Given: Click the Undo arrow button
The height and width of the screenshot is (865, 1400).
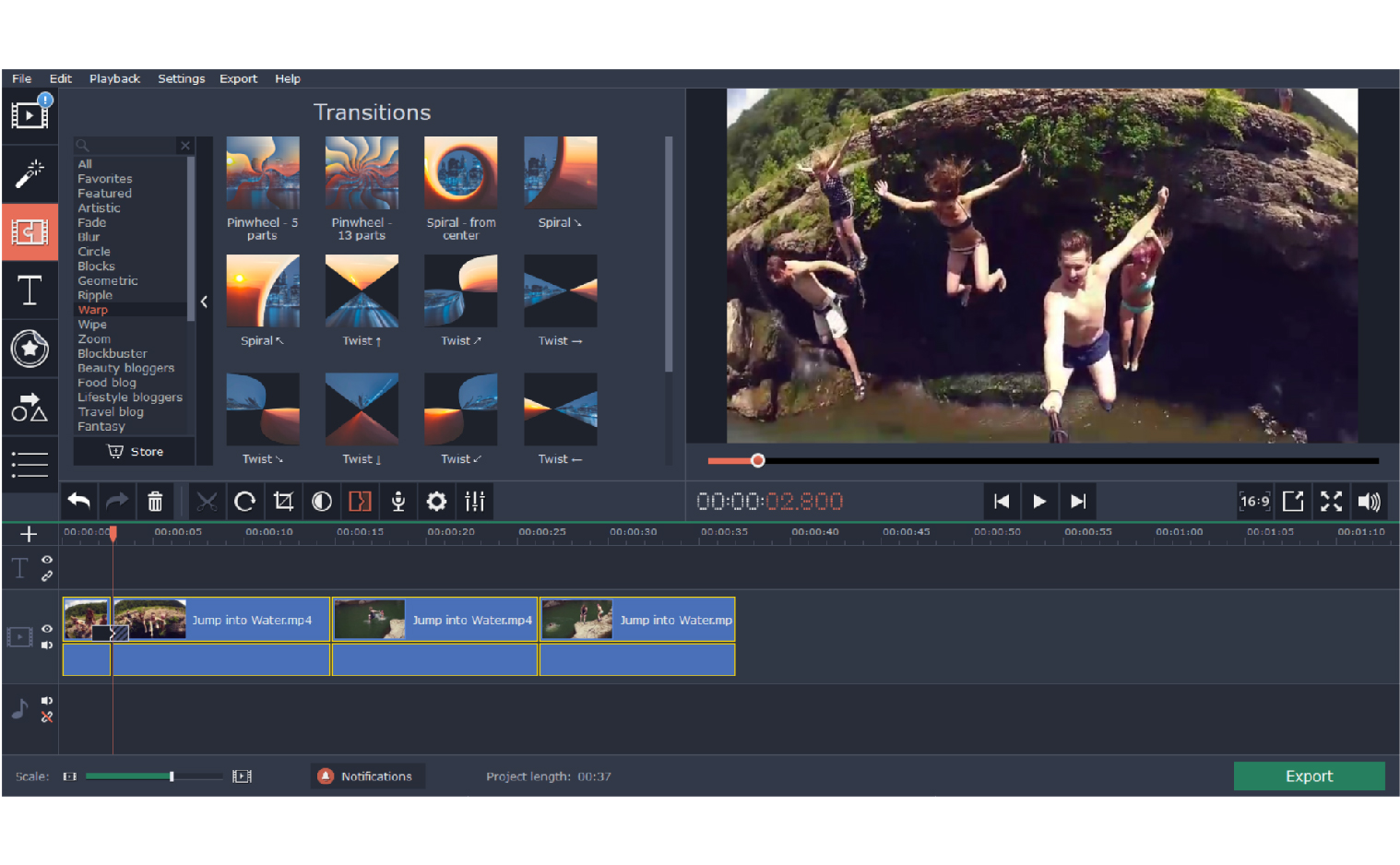Looking at the screenshot, I should pos(79,501).
